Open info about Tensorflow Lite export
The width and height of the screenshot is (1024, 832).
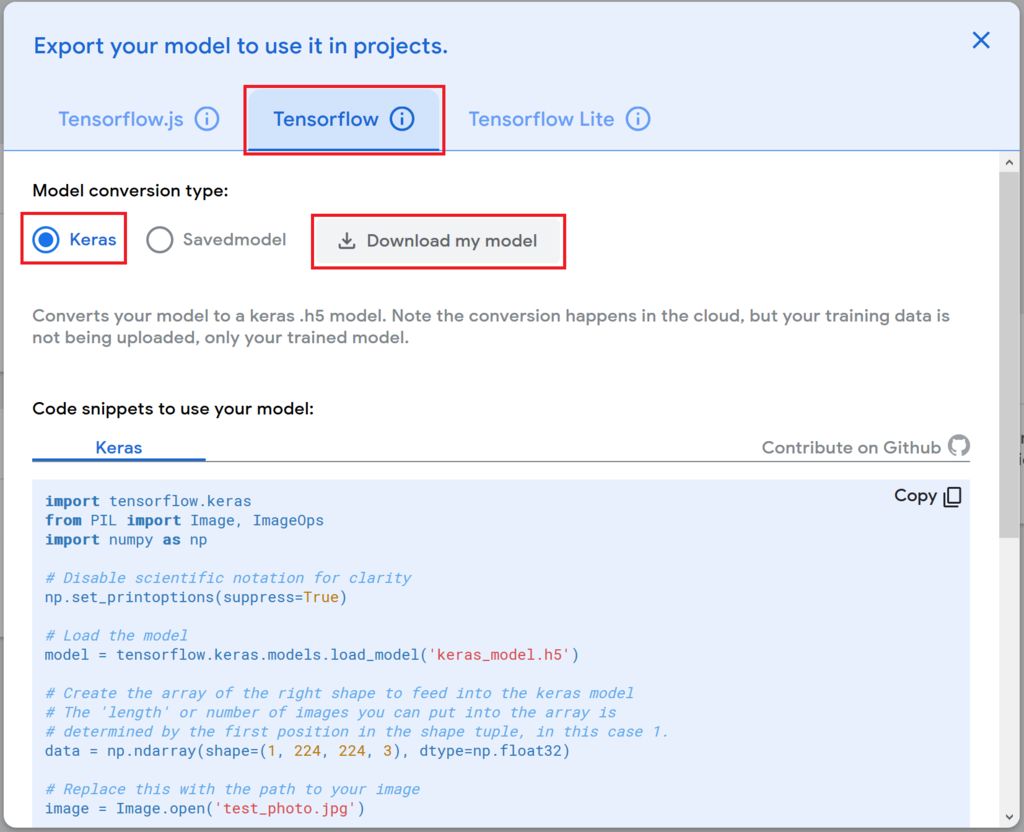(638, 118)
